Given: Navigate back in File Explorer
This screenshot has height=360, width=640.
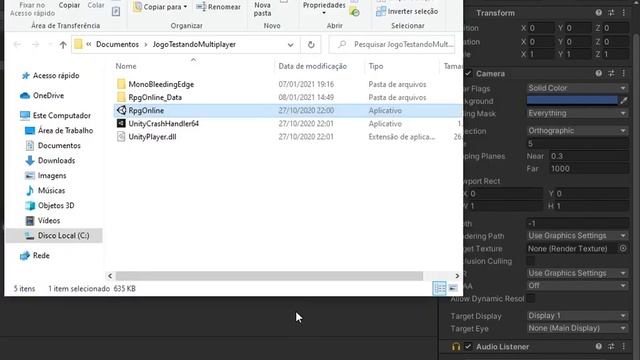Looking at the screenshot, I should tap(17, 44).
